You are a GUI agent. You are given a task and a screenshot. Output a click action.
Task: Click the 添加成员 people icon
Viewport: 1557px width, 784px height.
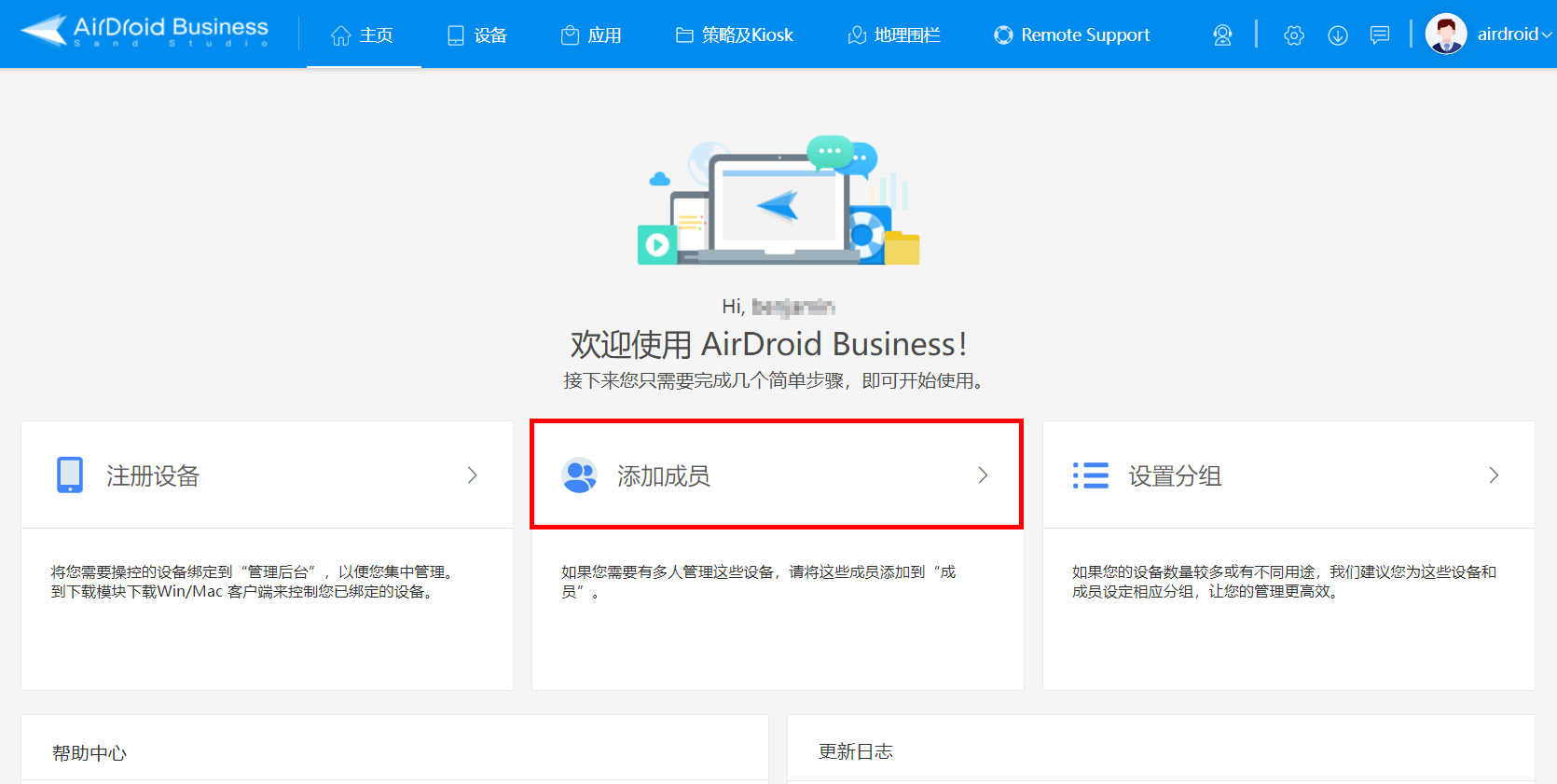point(579,475)
